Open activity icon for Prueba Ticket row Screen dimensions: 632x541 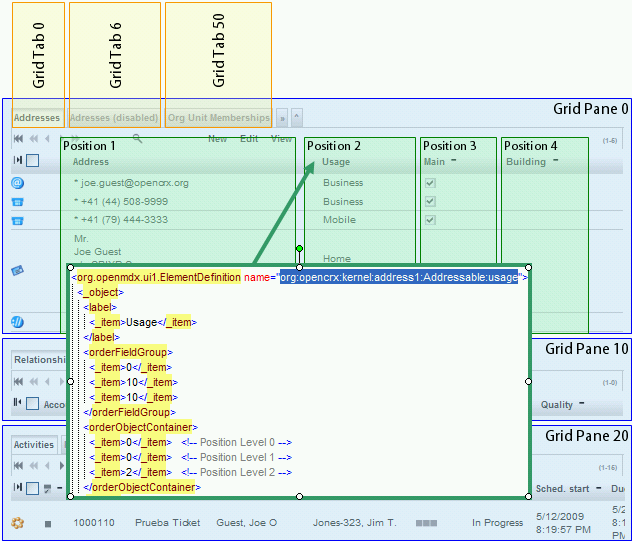tap(17, 523)
